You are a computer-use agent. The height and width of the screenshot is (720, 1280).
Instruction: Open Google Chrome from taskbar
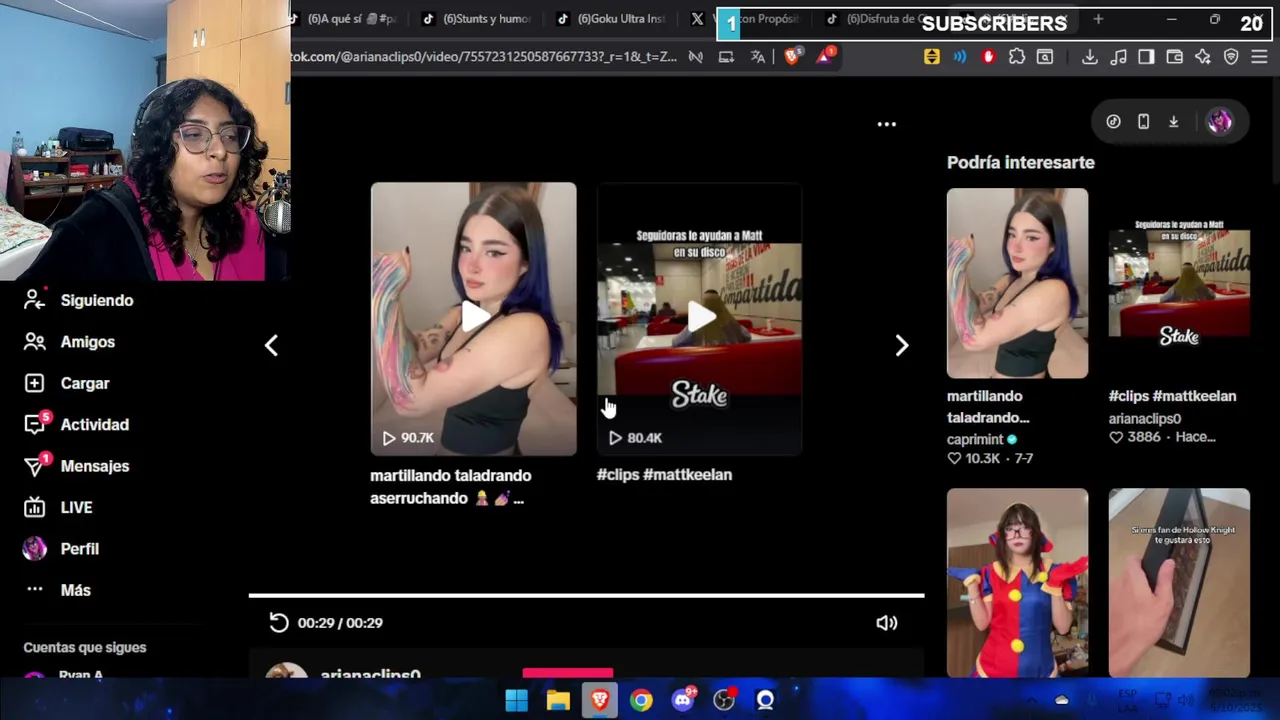(641, 700)
